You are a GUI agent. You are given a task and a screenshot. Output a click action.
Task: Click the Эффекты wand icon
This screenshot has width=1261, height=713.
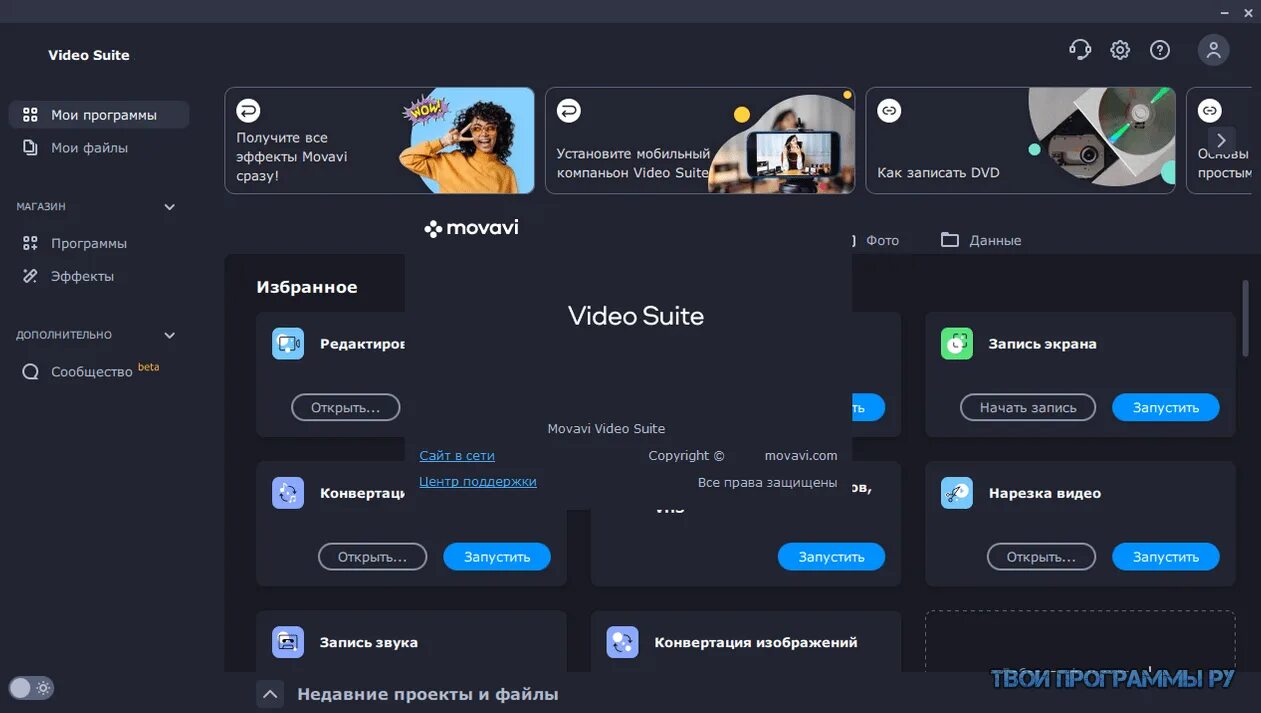[30, 276]
